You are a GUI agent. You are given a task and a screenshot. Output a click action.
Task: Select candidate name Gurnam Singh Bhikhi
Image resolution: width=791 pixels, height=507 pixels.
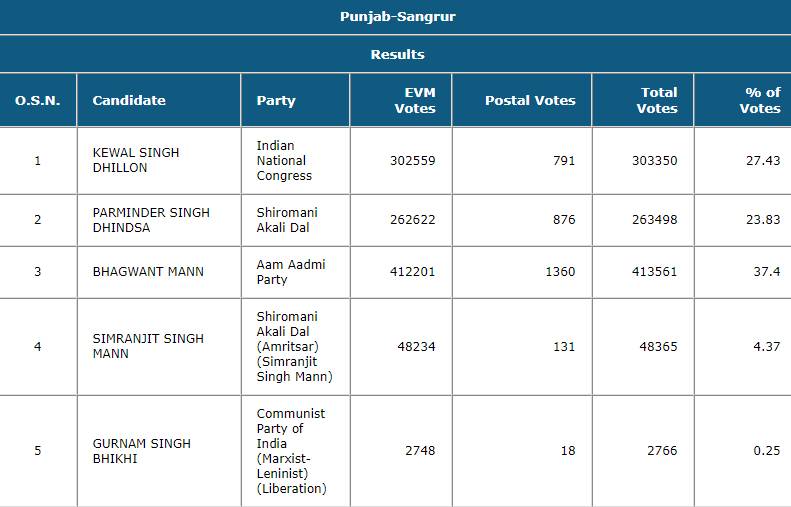(142, 450)
